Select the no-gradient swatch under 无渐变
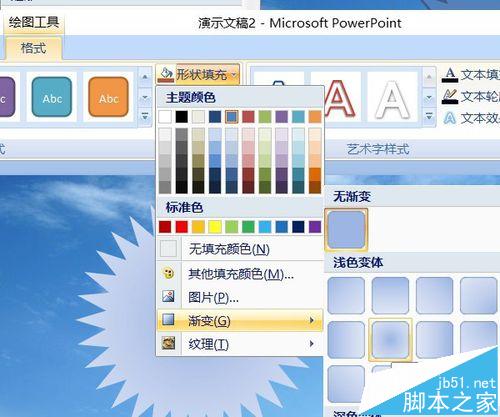Screen dimensions: 500x417 346,230
